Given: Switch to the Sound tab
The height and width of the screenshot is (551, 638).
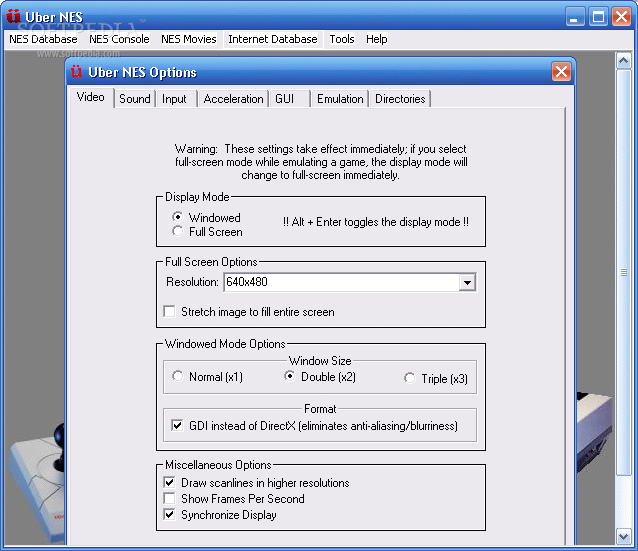Looking at the screenshot, I should pos(135,99).
